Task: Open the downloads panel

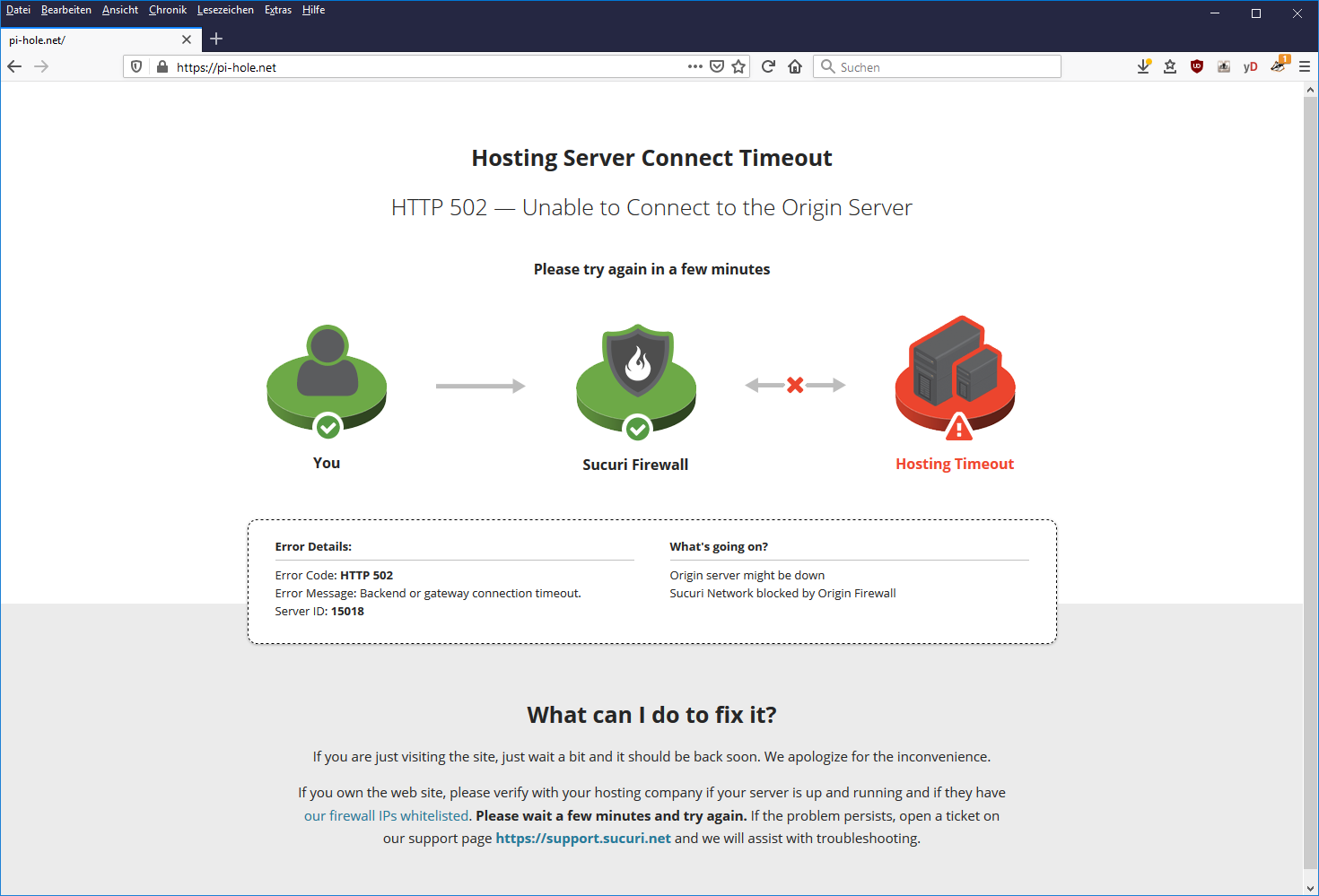Action: pos(1144,66)
